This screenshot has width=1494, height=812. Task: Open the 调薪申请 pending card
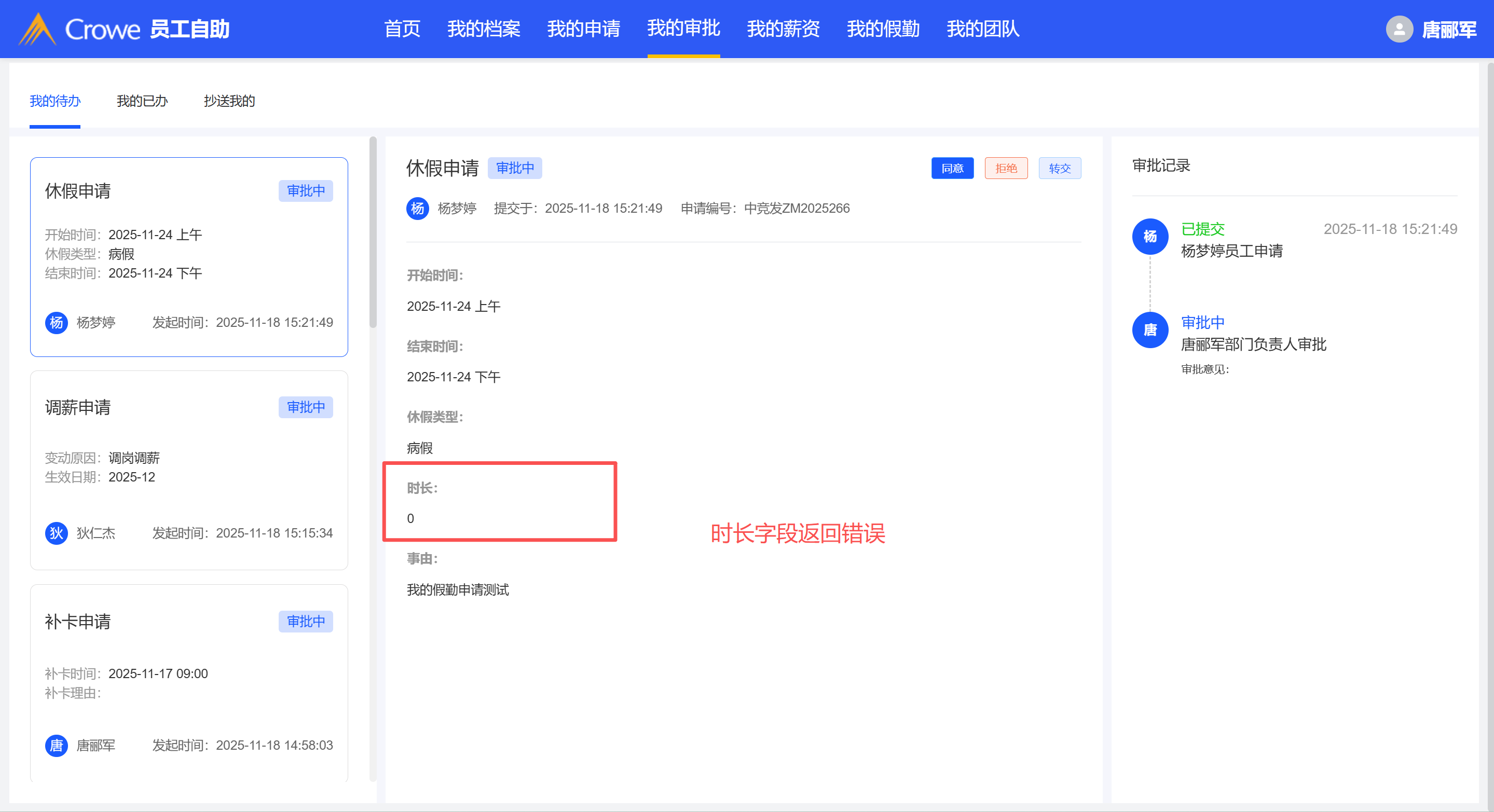pyautogui.click(x=188, y=470)
